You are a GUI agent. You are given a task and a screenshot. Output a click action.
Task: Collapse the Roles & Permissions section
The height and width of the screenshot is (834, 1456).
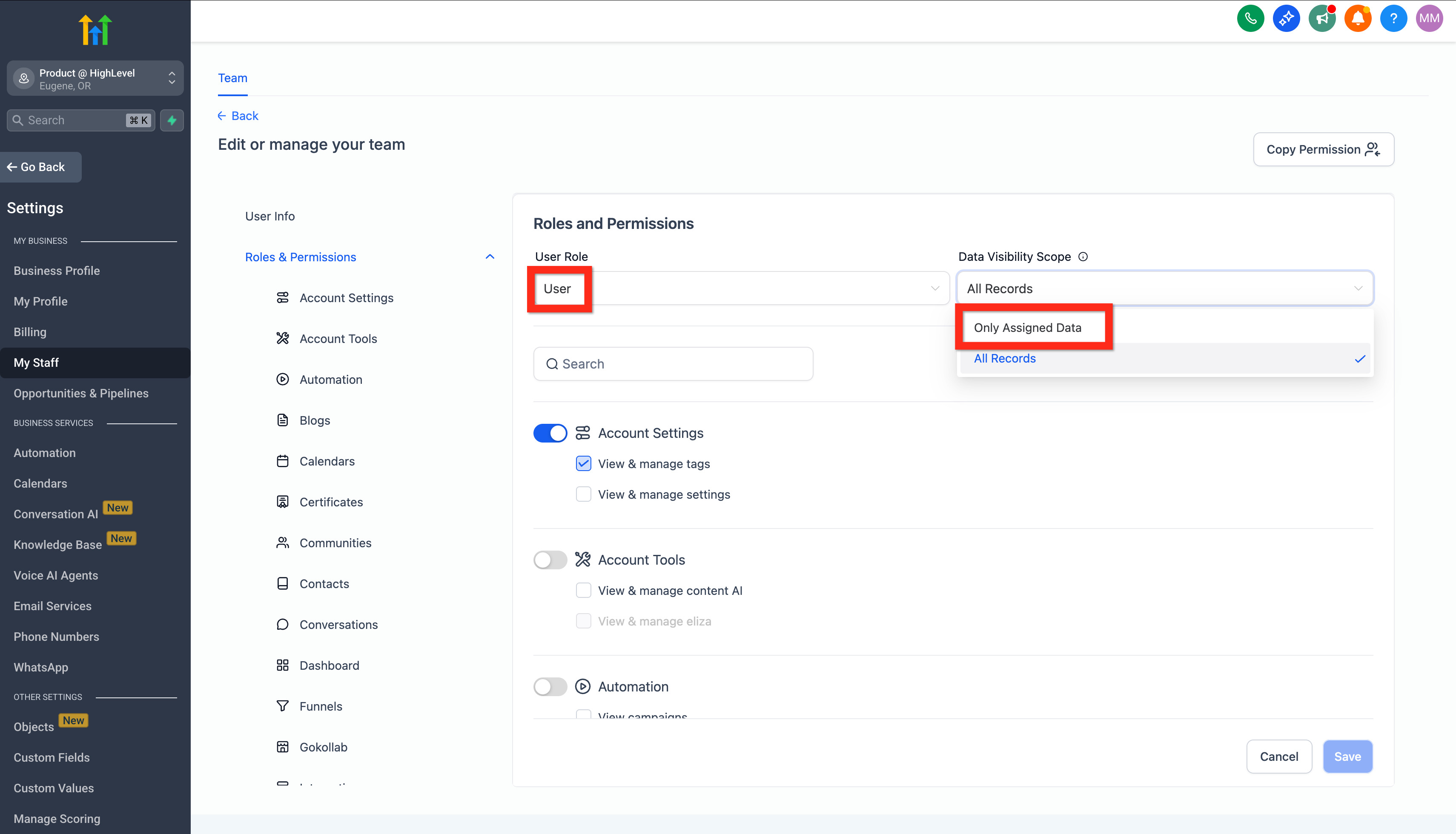(x=489, y=257)
